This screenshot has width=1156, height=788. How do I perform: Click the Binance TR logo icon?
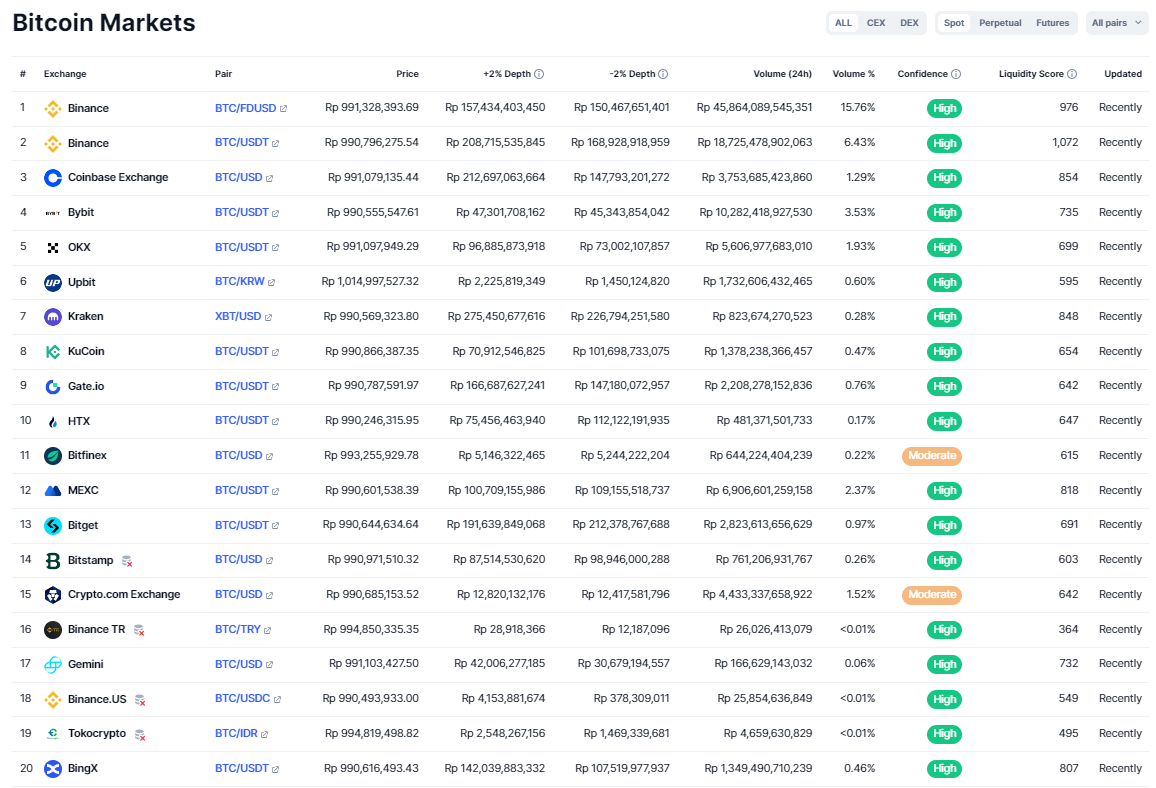[52, 630]
